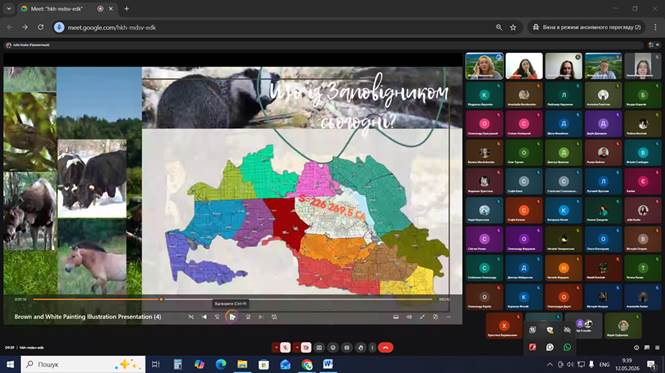The height and width of the screenshot is (373, 665).
Task: Open Windows notification center icon
Action: 651,365
